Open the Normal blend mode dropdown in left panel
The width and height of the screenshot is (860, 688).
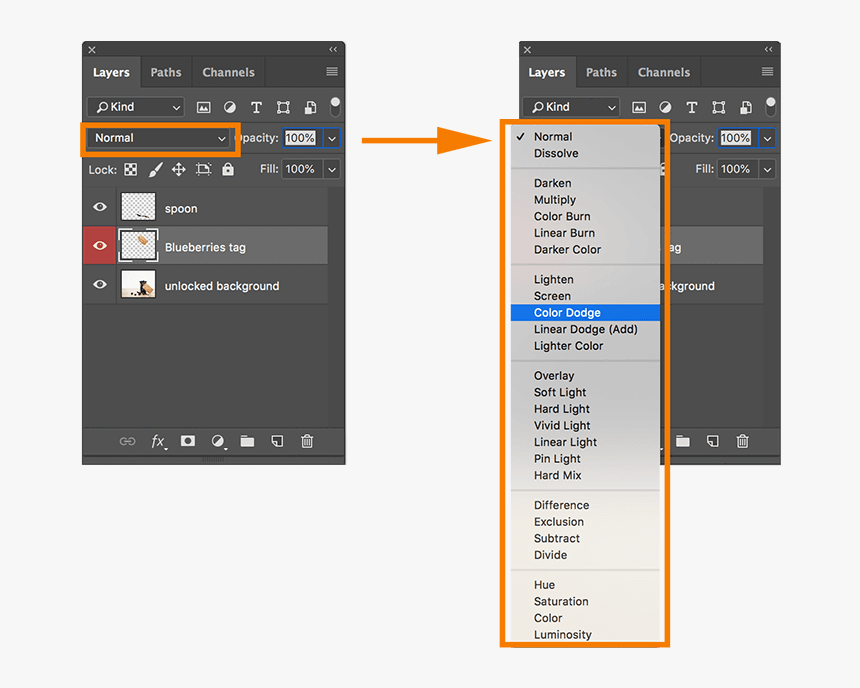160,138
